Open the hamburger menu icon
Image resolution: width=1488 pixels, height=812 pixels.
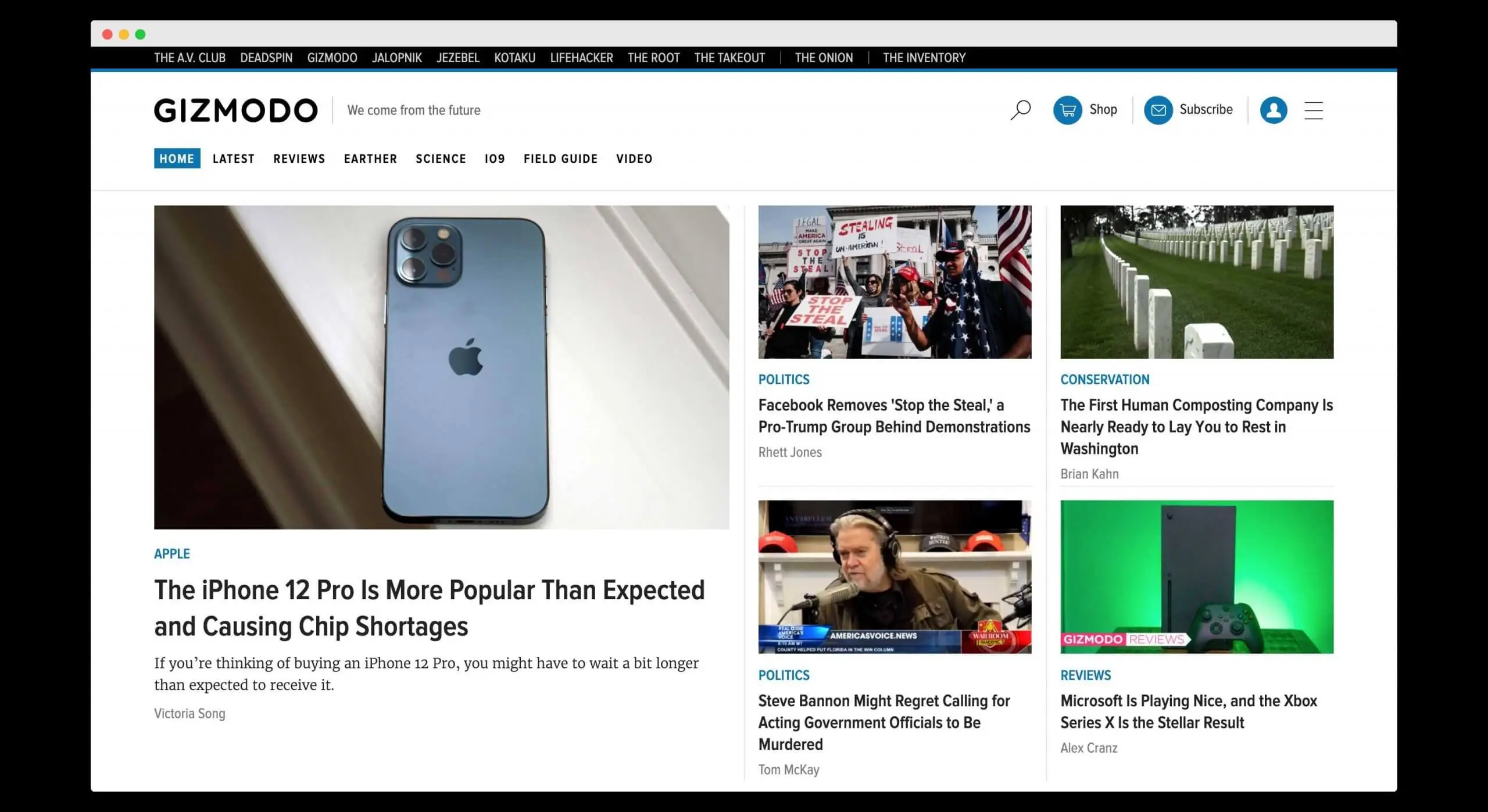pyautogui.click(x=1314, y=110)
